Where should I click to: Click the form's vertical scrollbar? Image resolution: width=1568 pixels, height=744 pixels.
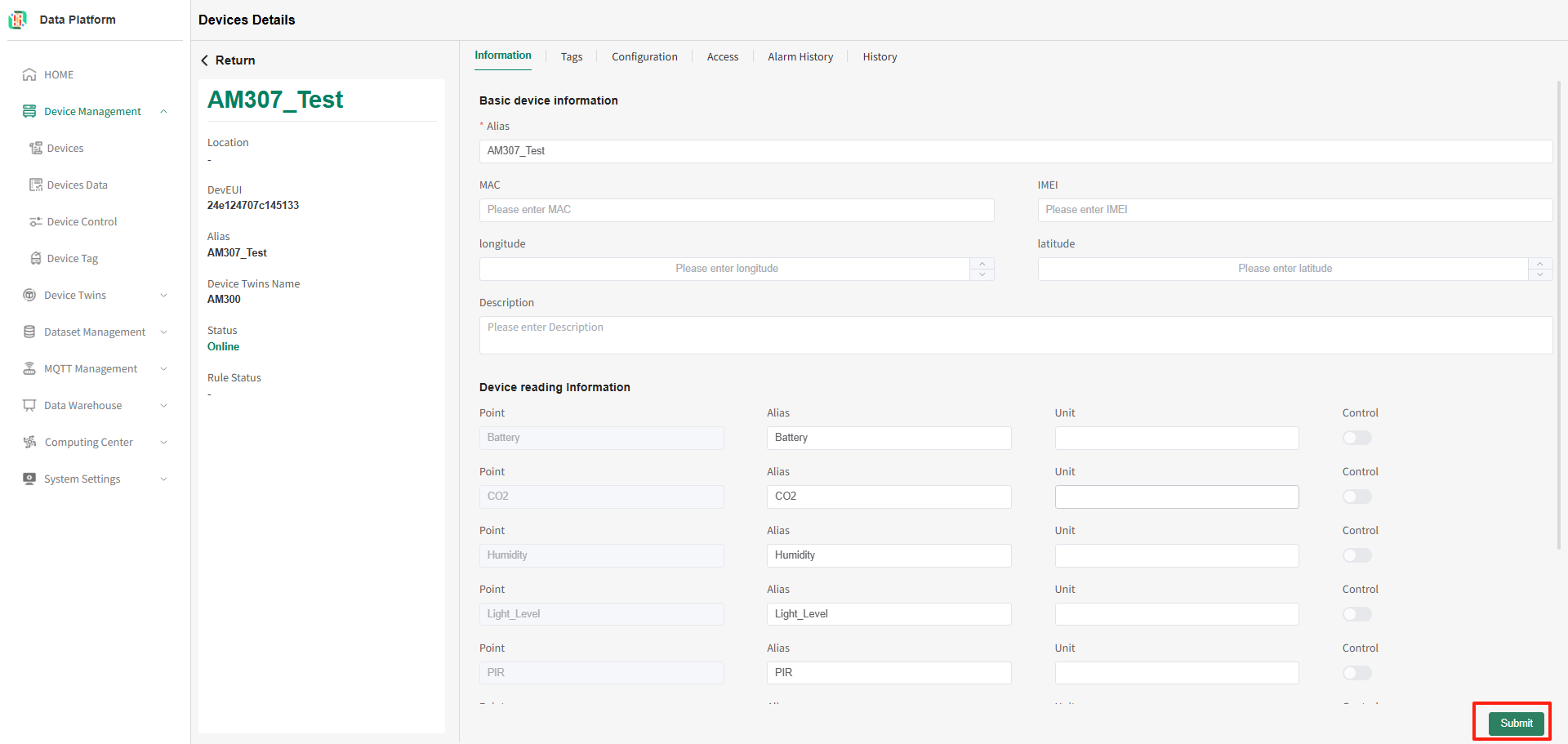1559,314
